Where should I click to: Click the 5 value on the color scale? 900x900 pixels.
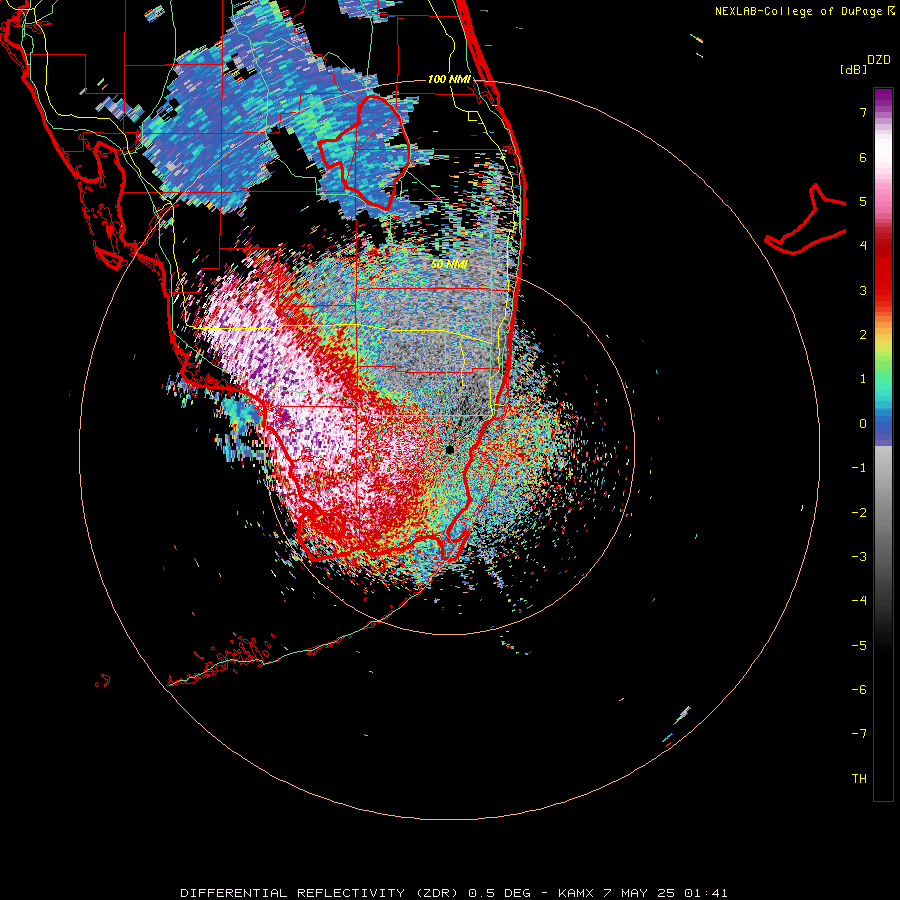(x=863, y=201)
